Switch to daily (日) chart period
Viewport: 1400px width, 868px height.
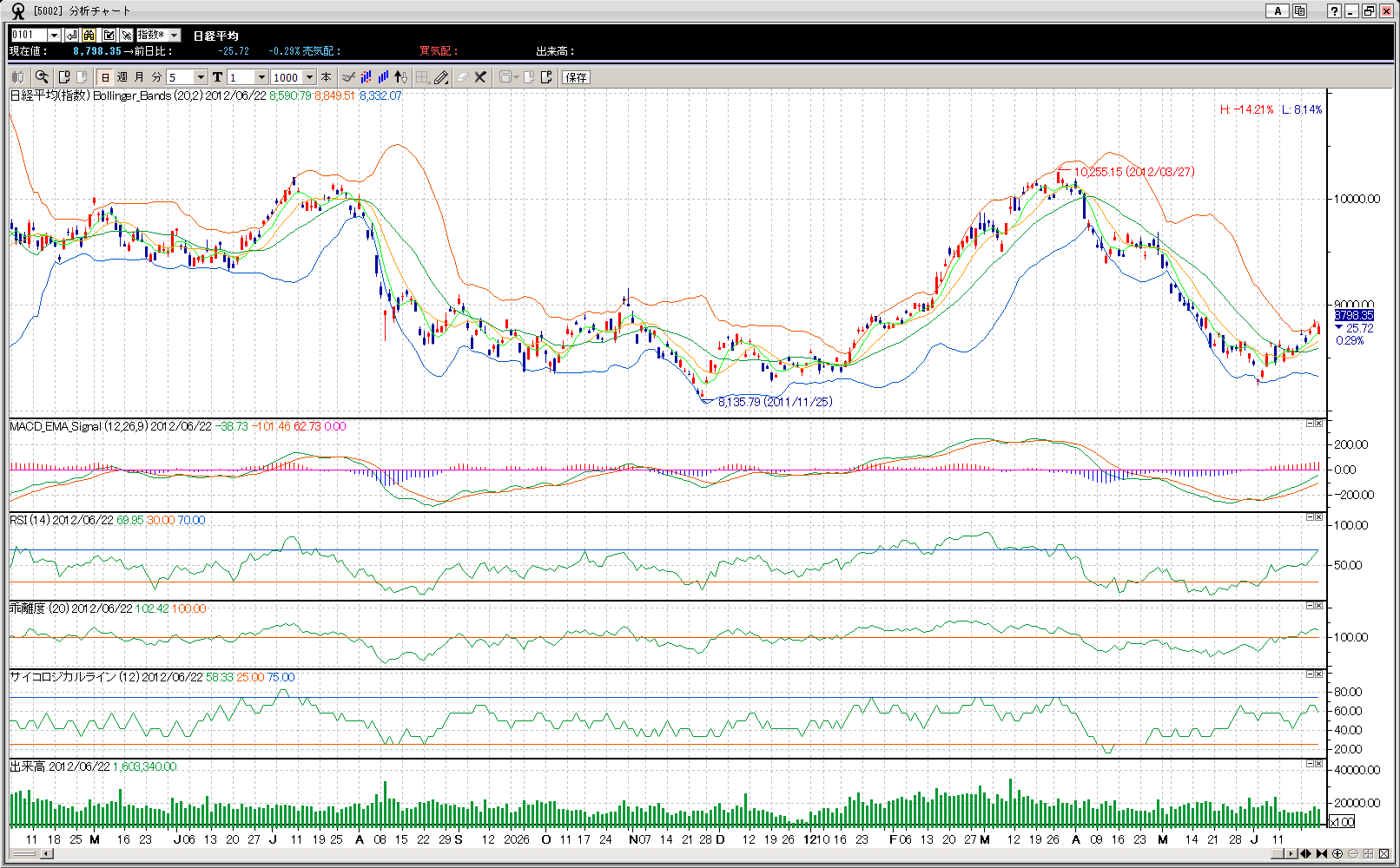click(x=105, y=77)
